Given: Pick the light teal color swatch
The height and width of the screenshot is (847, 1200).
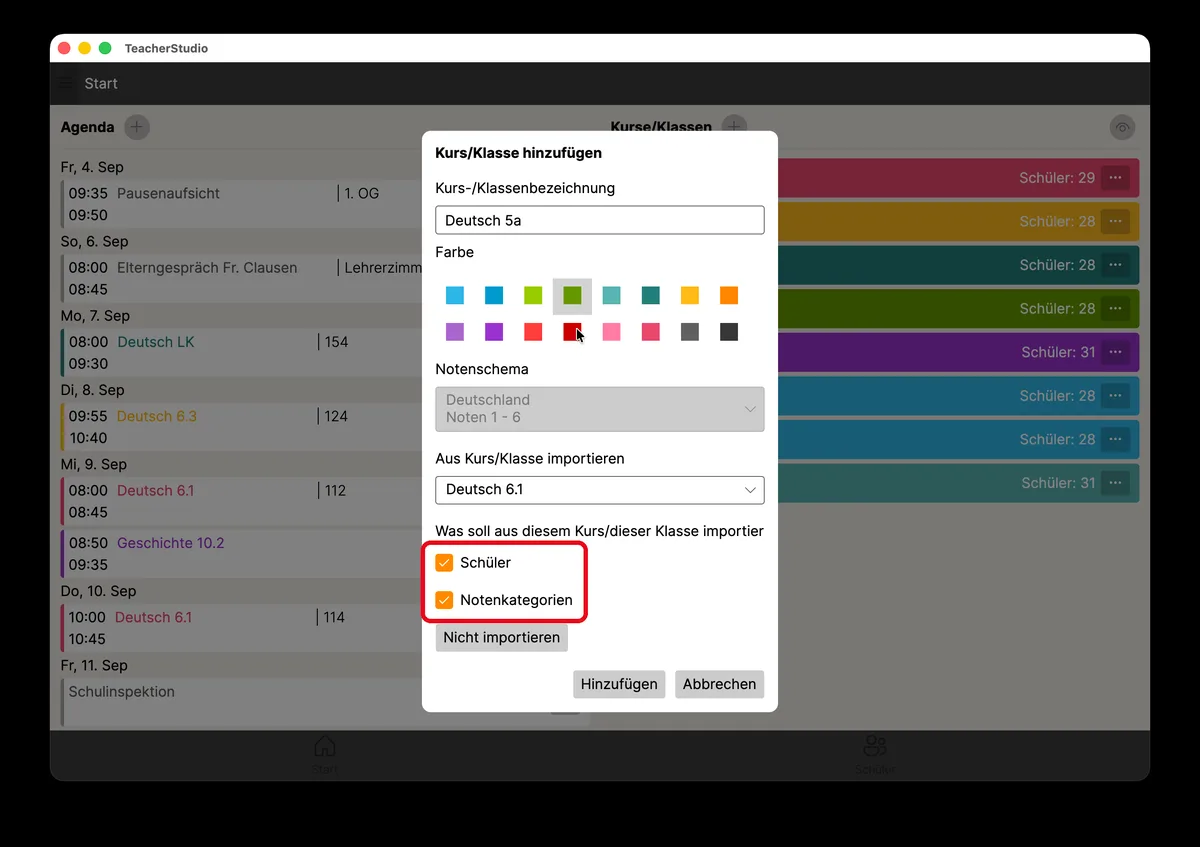Looking at the screenshot, I should (x=611, y=296).
